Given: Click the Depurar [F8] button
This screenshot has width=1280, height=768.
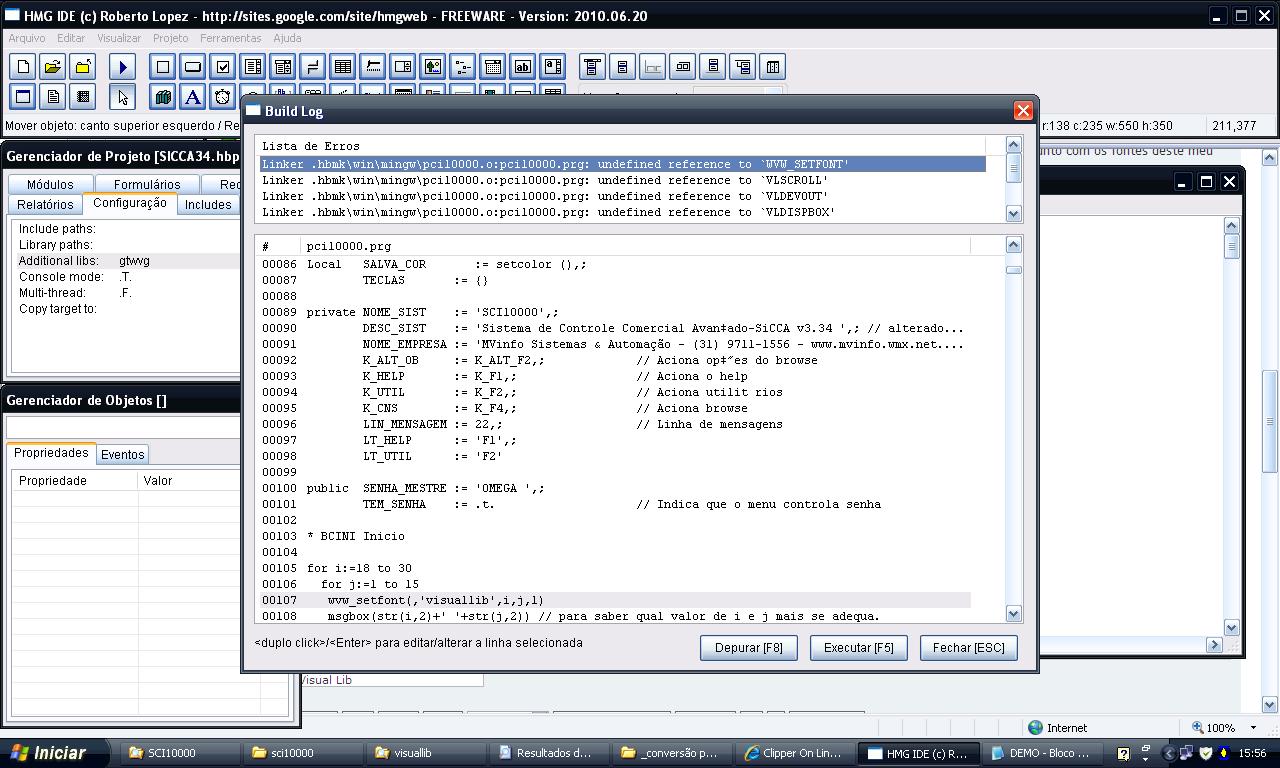Looking at the screenshot, I should coord(749,648).
